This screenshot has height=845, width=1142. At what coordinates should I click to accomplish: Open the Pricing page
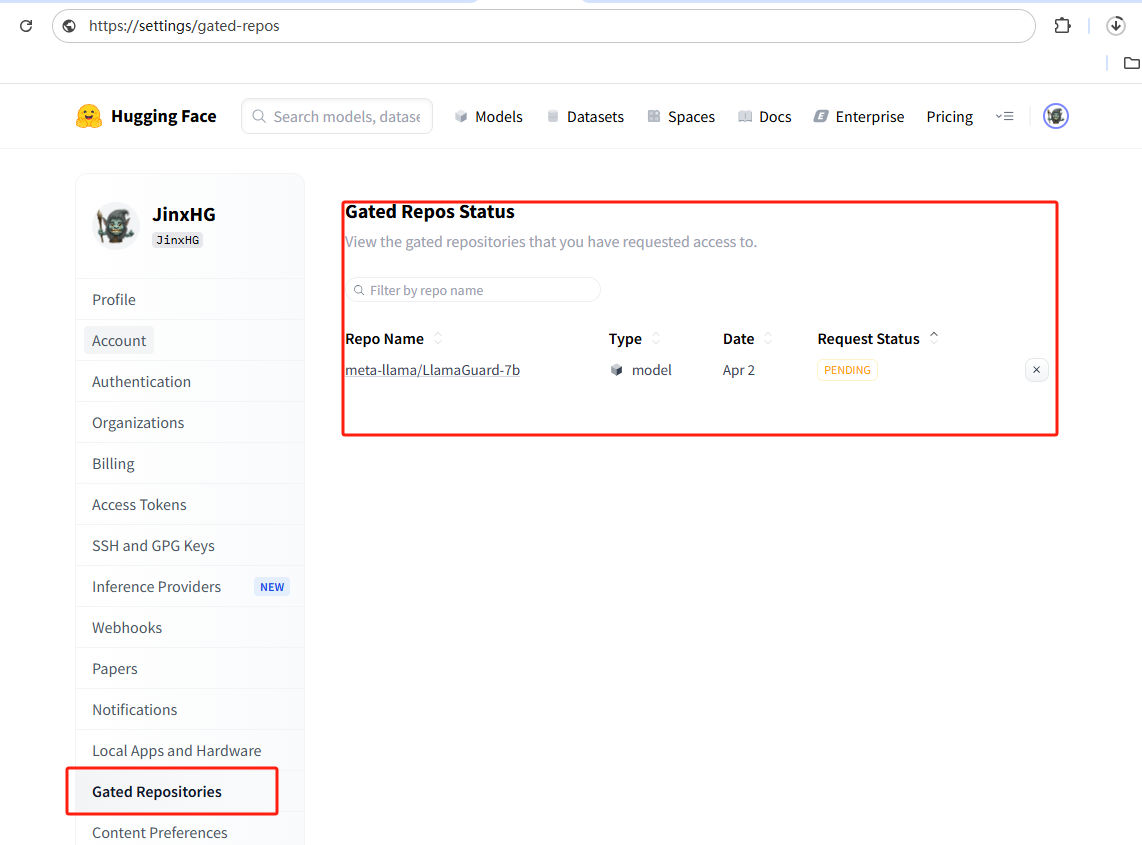[949, 117]
